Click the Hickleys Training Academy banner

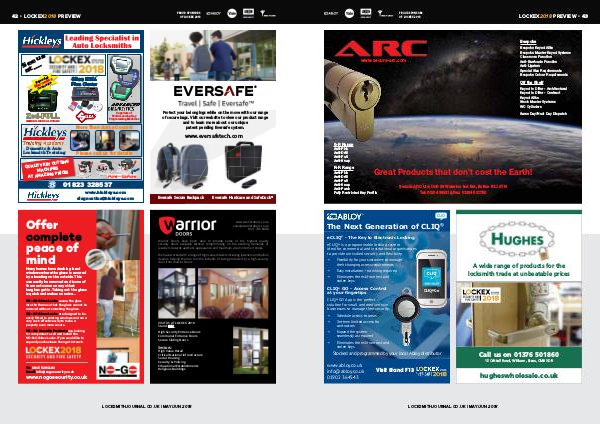[x=81, y=140]
